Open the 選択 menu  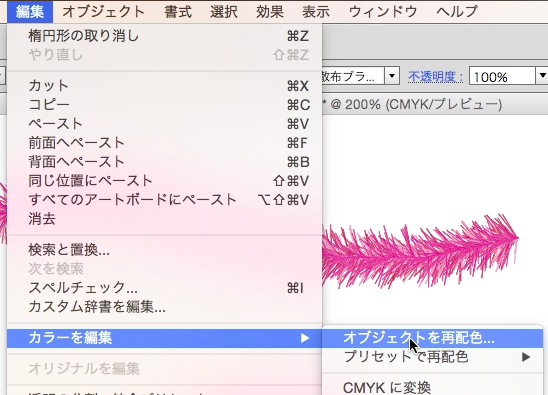pos(224,12)
